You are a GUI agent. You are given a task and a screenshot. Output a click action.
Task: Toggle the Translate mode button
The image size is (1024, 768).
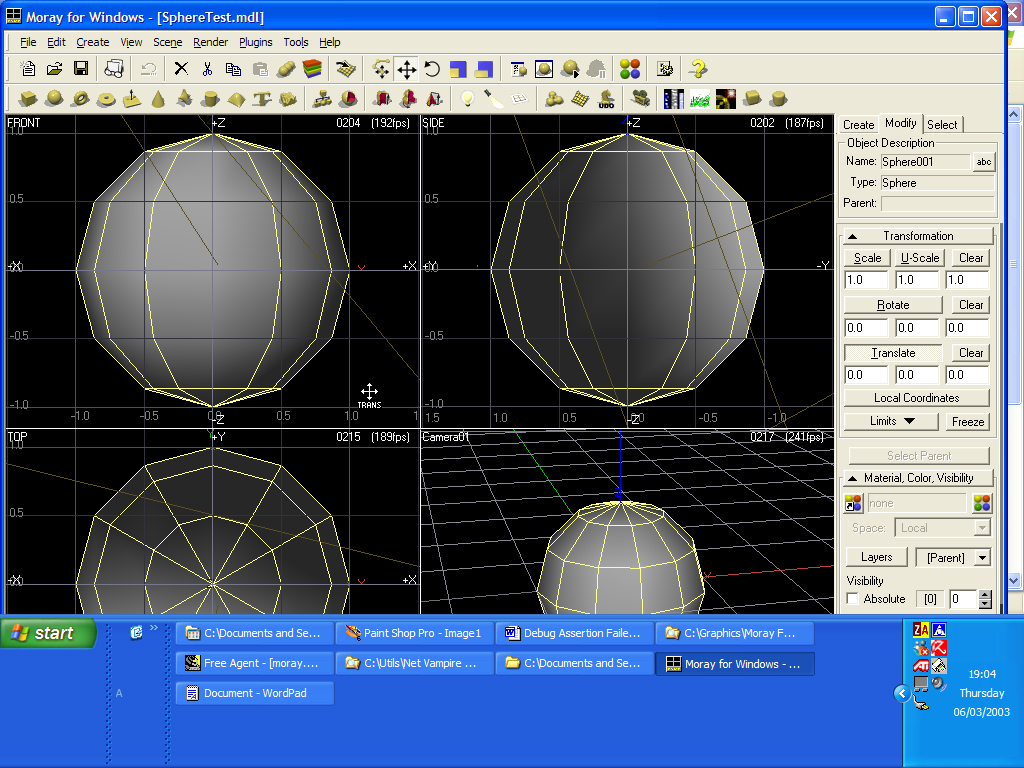(x=893, y=353)
